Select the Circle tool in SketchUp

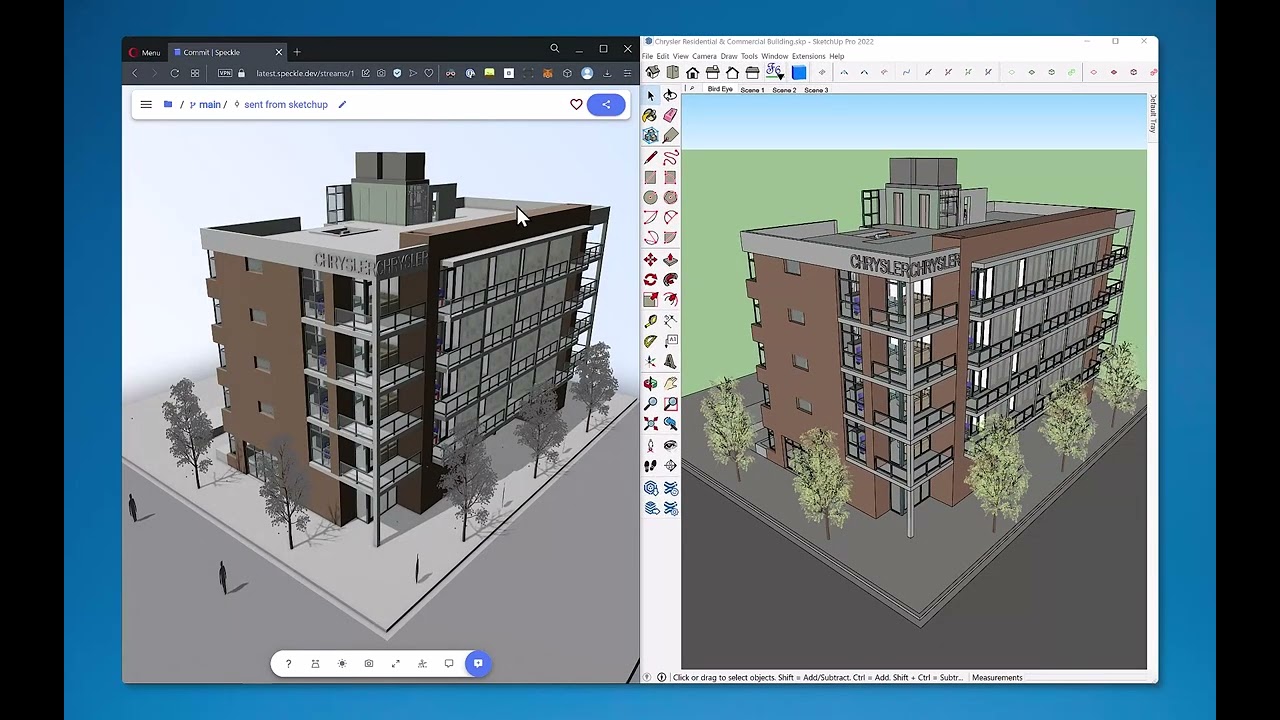(651, 197)
